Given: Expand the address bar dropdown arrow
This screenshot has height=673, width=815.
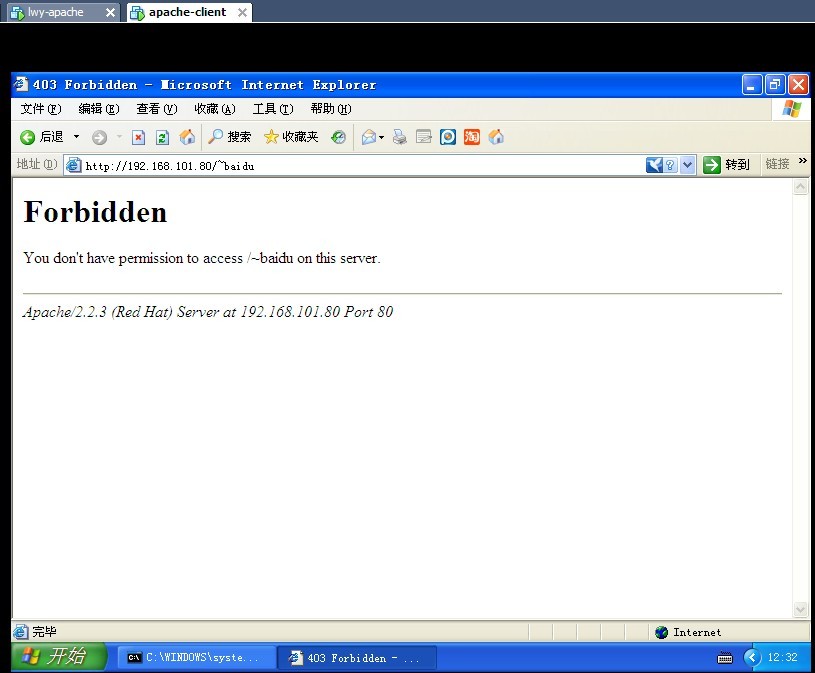Looking at the screenshot, I should click(x=688, y=165).
